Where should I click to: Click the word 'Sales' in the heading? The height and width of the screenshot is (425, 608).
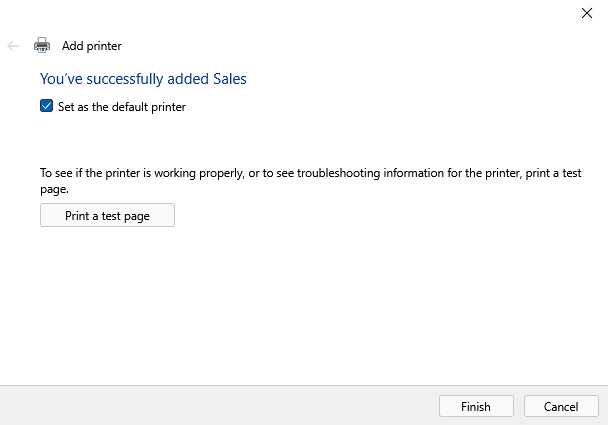[x=230, y=79]
